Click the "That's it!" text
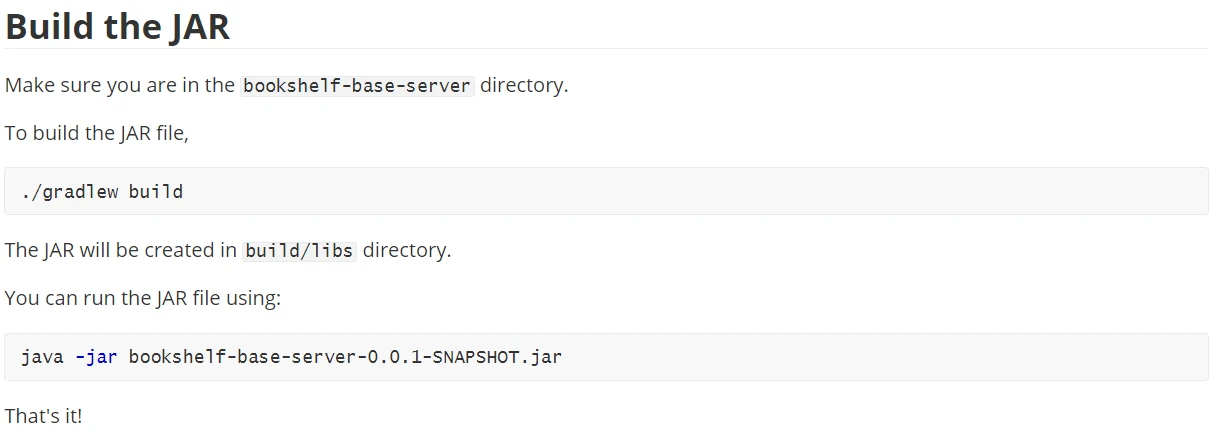The image size is (1214, 444). coord(43,415)
